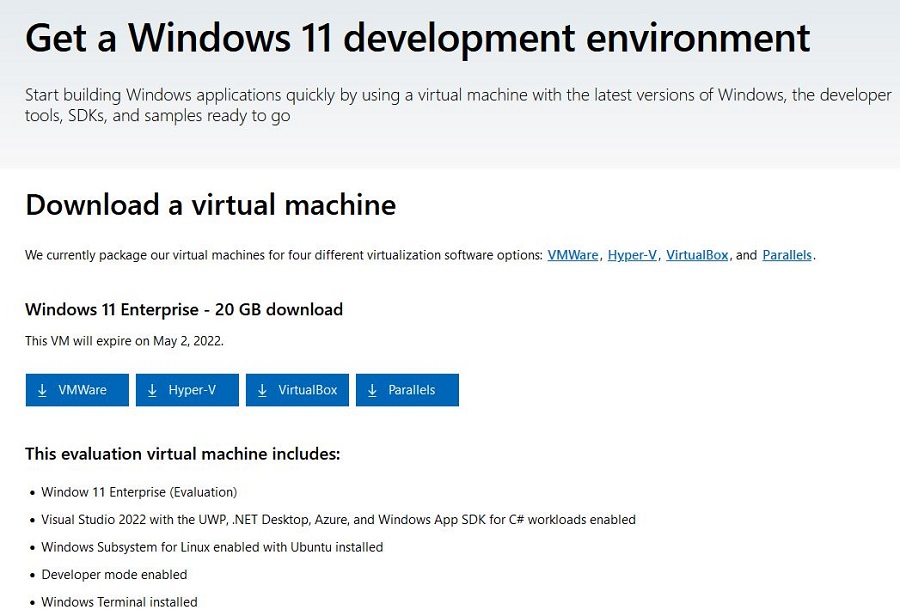Click the download arrow icon on Hyper-V button
This screenshot has width=900, height=616.
(152, 390)
